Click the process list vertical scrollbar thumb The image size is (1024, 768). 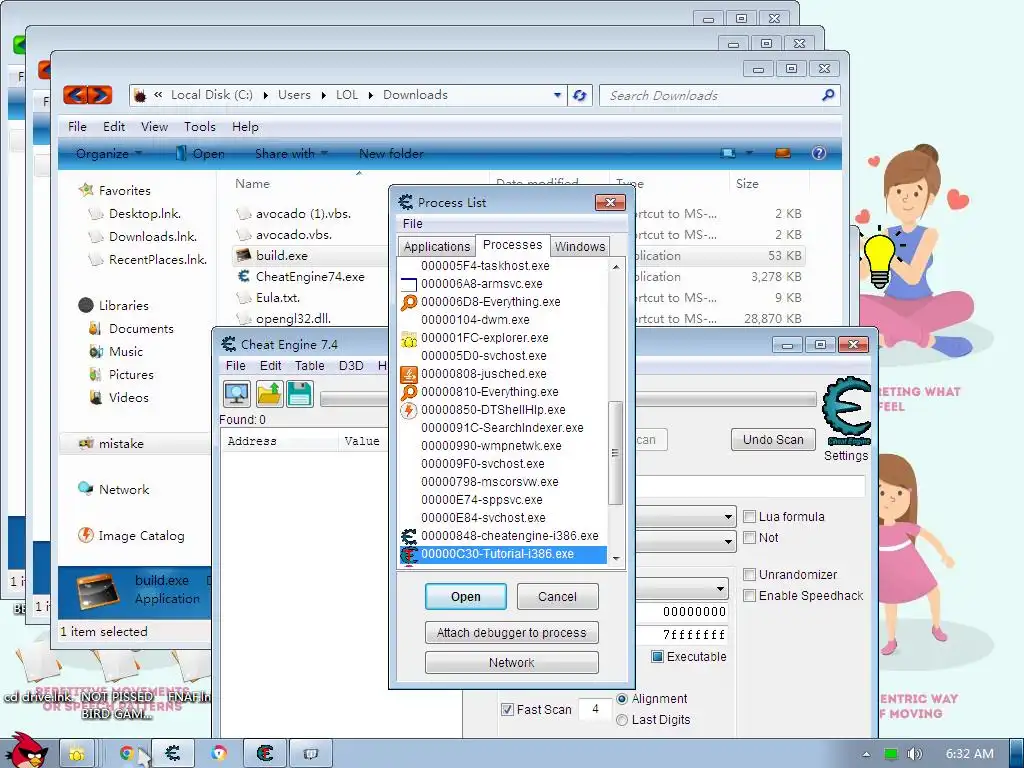tap(615, 453)
